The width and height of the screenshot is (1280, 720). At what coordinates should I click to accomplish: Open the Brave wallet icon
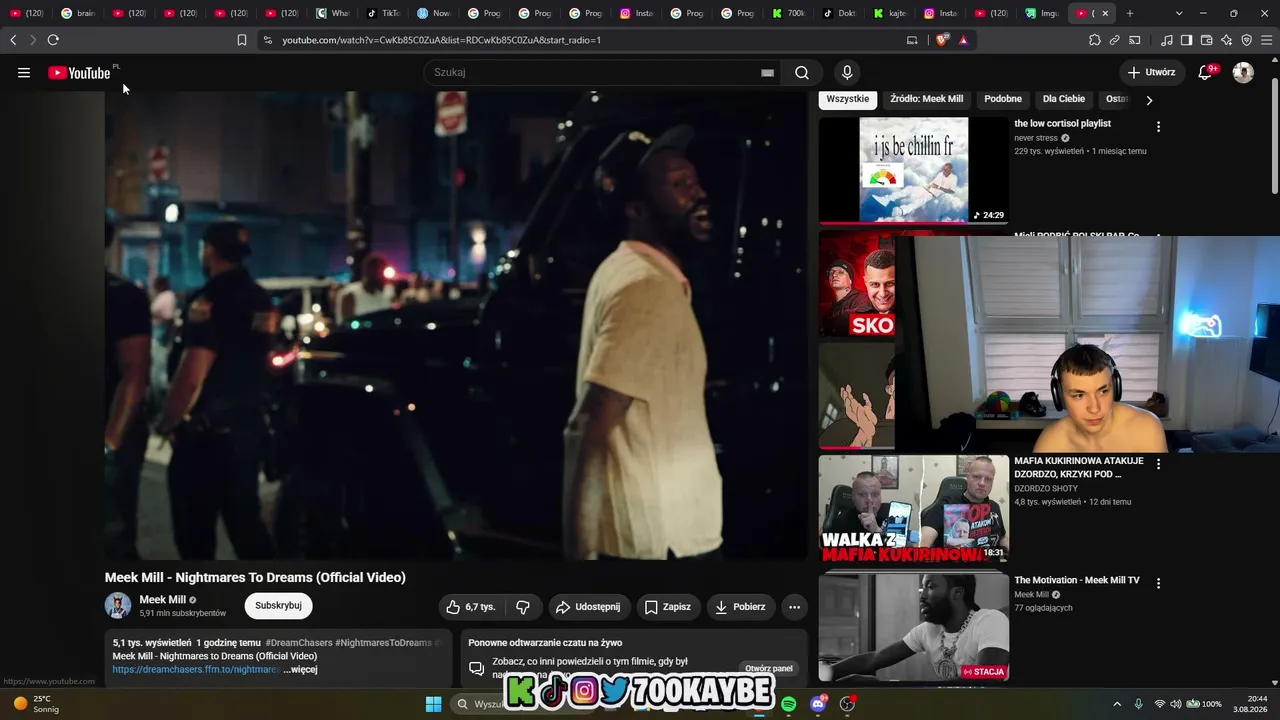click(1207, 40)
